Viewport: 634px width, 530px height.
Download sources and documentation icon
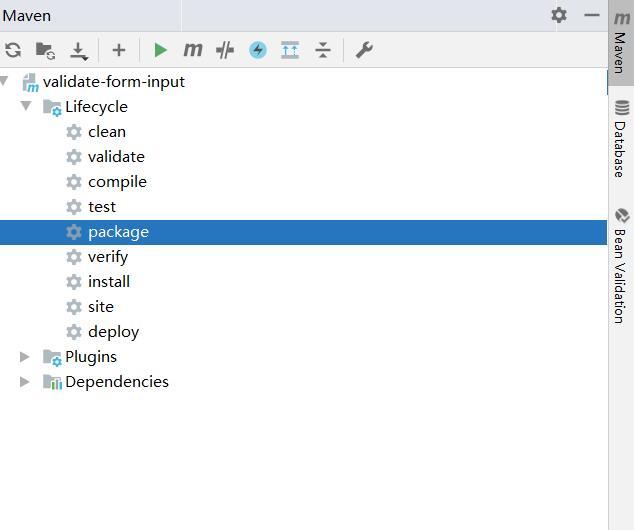(x=79, y=51)
